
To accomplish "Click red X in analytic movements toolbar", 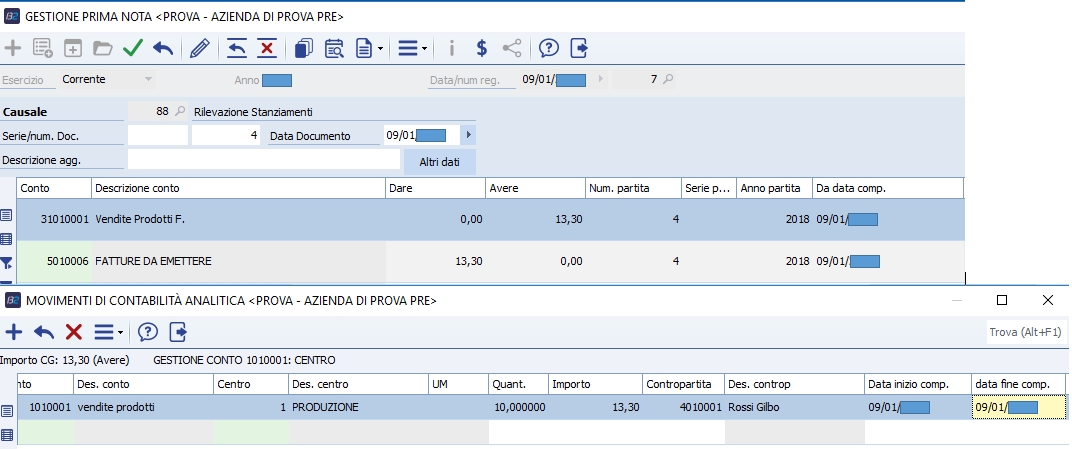I will (x=73, y=332).
